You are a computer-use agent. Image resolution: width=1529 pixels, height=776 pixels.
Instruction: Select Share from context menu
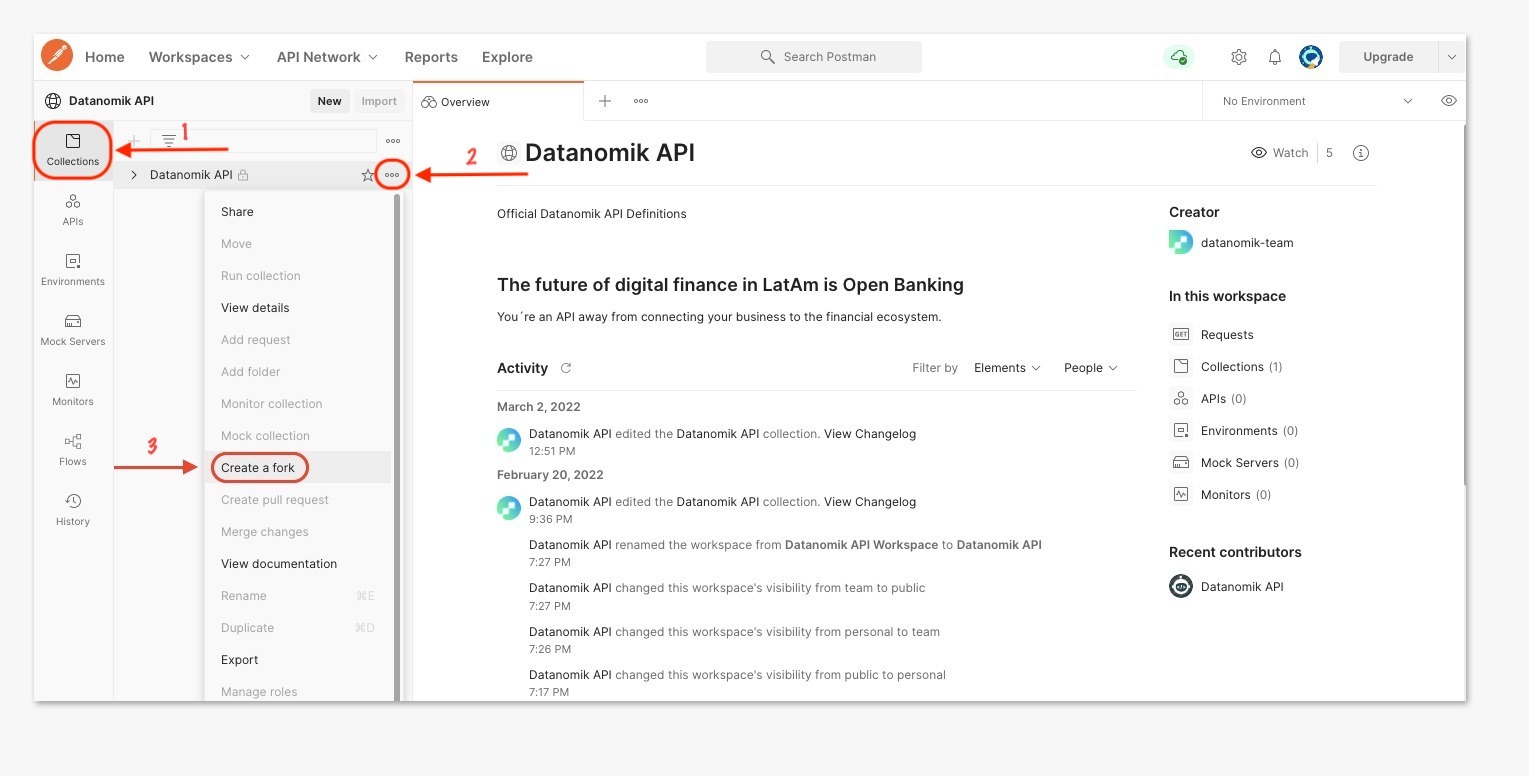(297, 212)
